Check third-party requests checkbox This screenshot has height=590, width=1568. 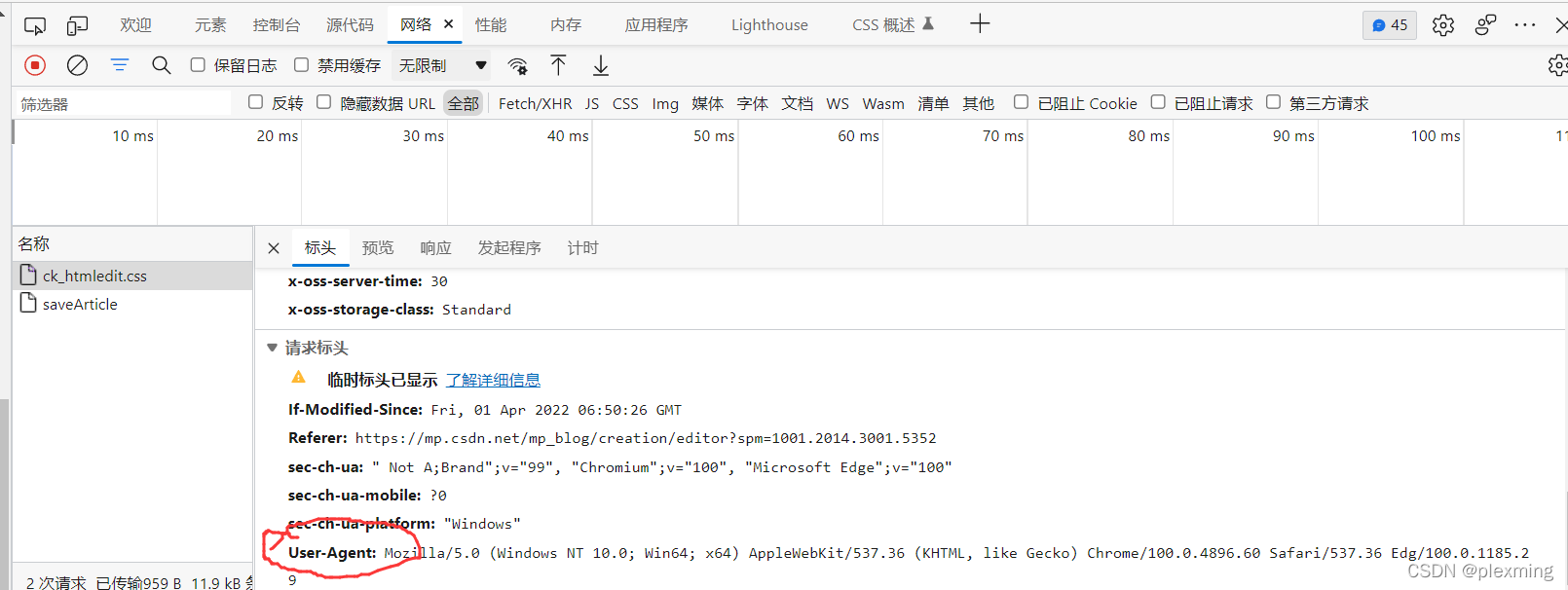1273,102
